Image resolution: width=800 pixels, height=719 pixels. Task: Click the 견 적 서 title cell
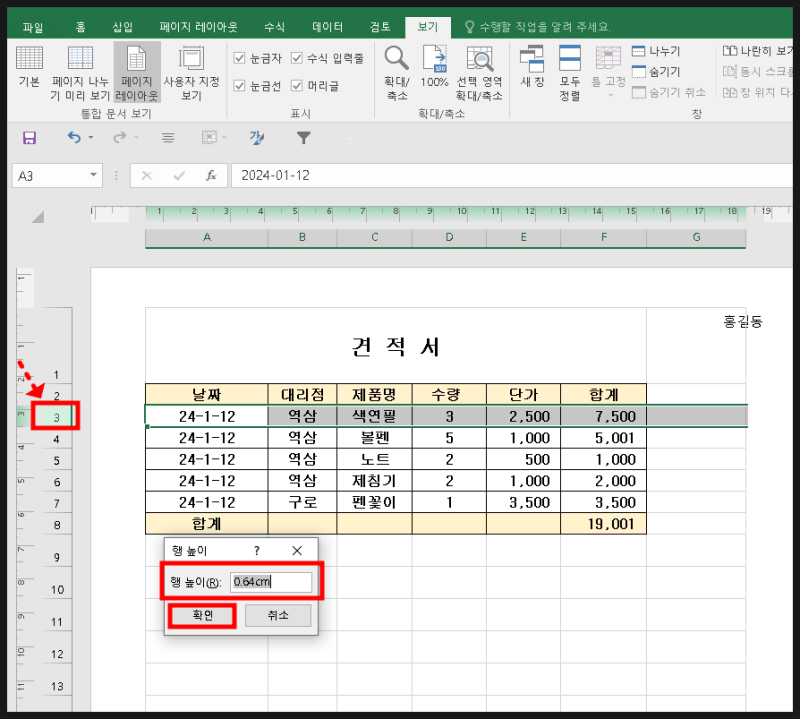click(x=396, y=346)
